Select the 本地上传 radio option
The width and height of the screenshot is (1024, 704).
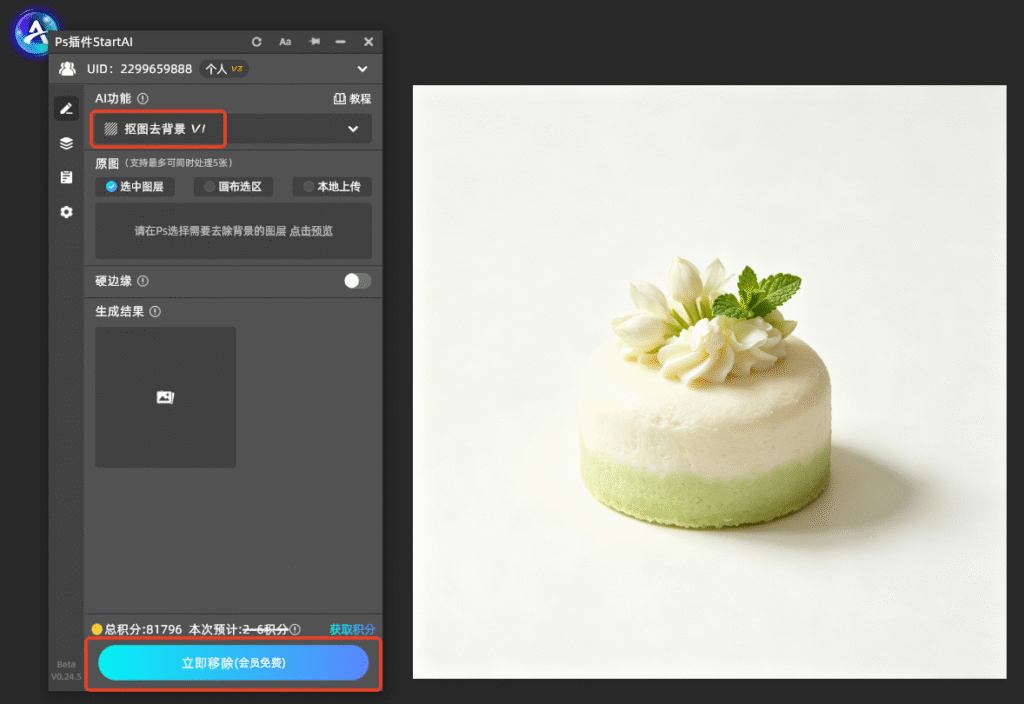click(332, 187)
